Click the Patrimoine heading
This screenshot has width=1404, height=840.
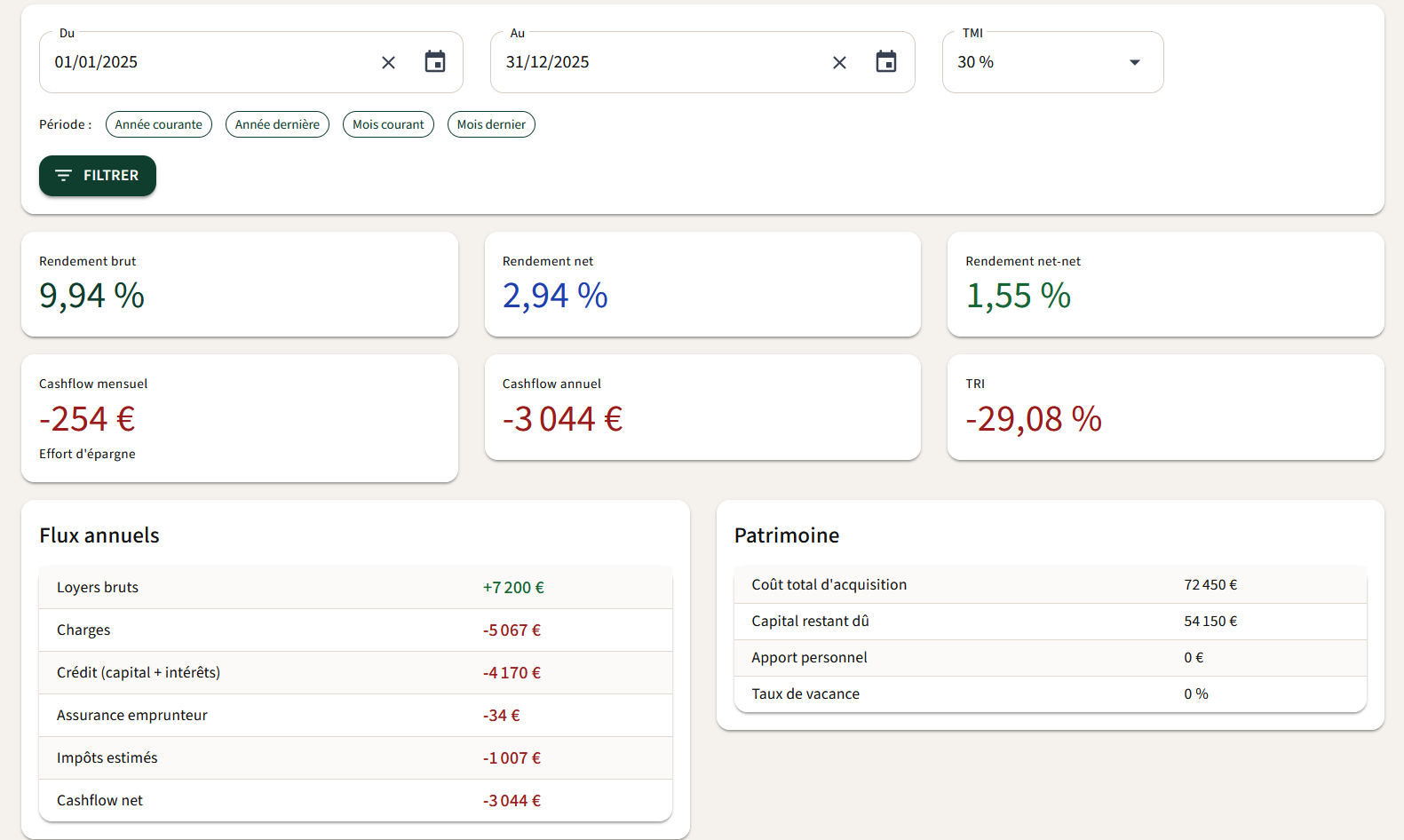787,535
